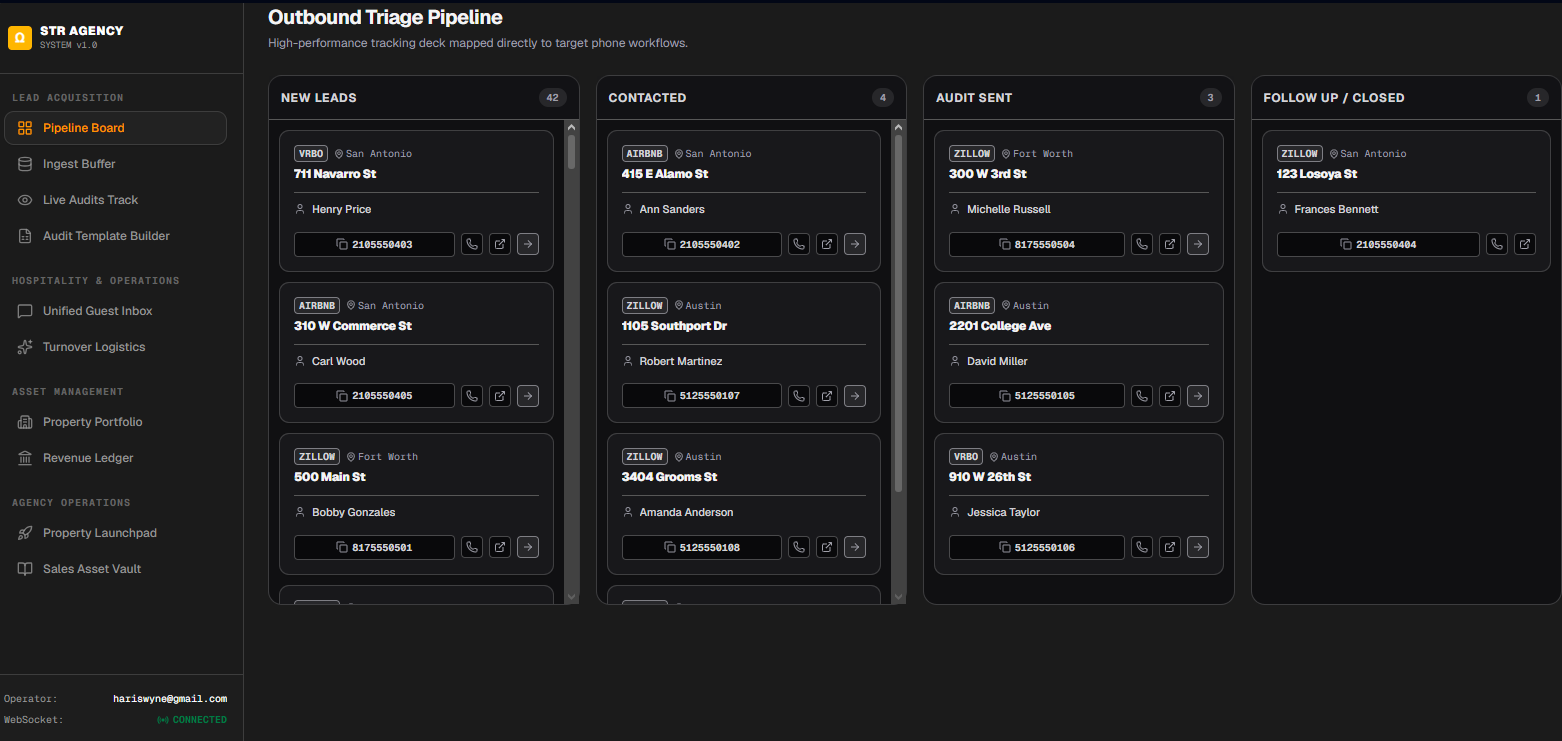Image resolution: width=1562 pixels, height=741 pixels.
Task: Advance Jessica Taylor card with arrow
Action: pos(1198,547)
